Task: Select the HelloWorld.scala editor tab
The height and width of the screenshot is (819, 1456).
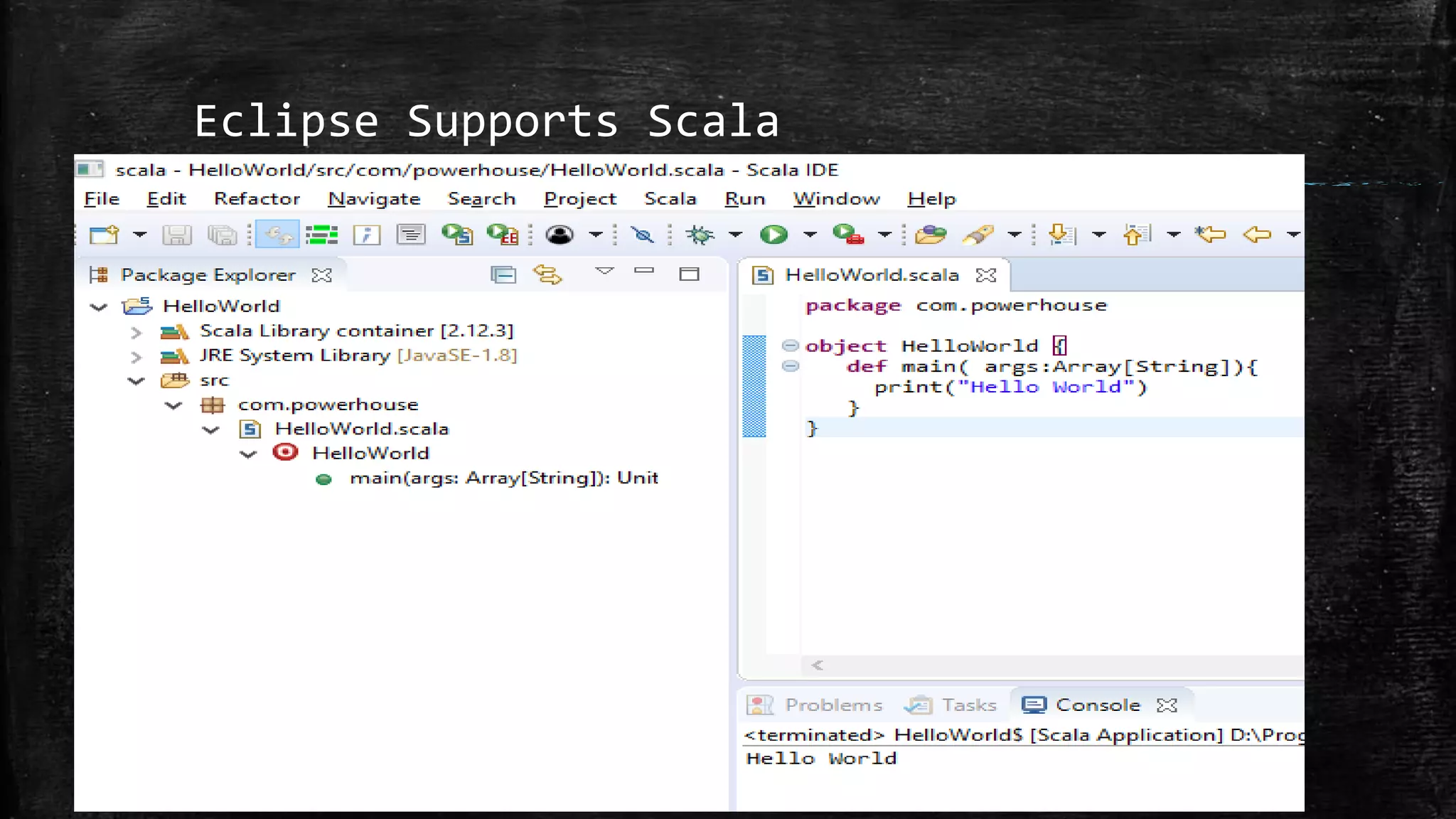Action: pyautogui.click(x=872, y=274)
